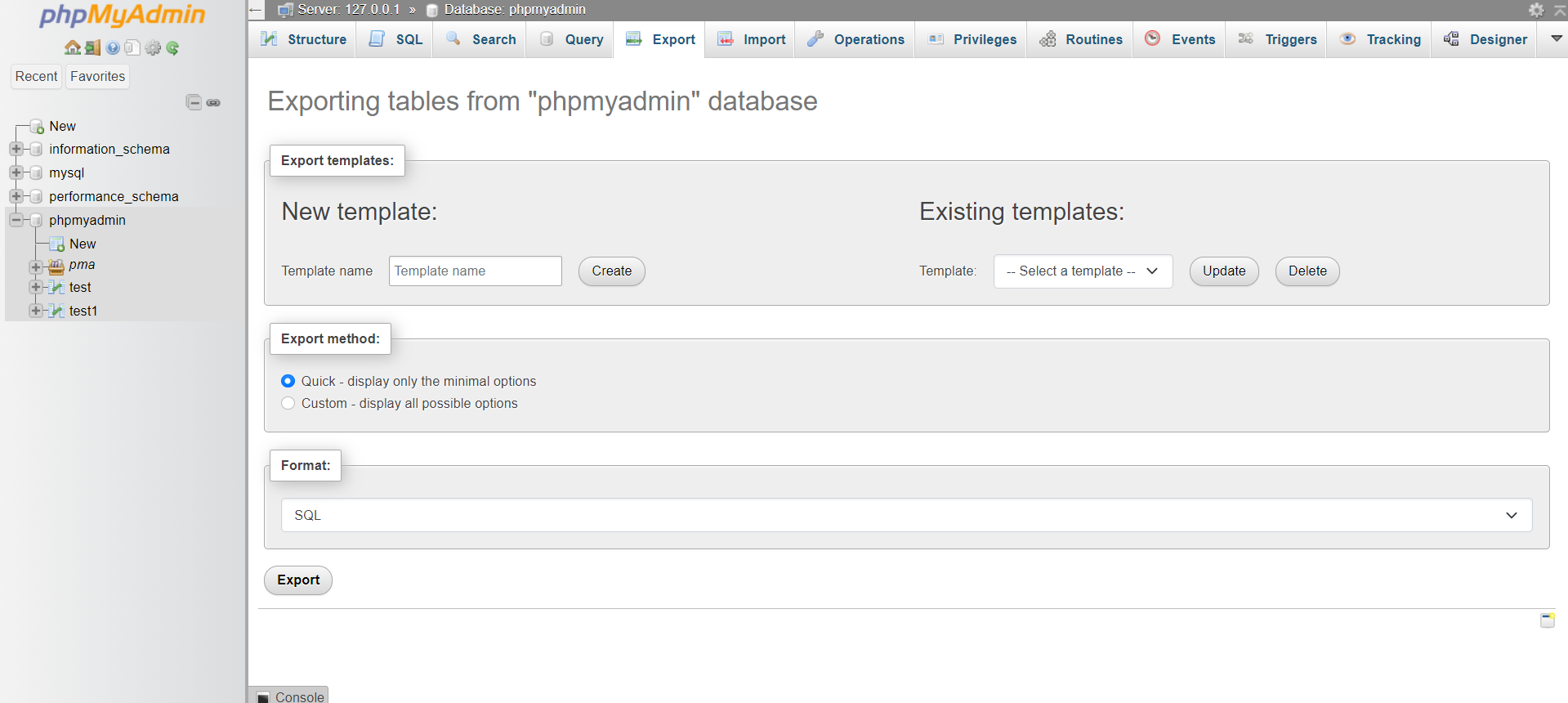Screen dimensions: 1568x703
Task: Select phpmyadmin database in tree
Action: pyautogui.click(x=87, y=220)
